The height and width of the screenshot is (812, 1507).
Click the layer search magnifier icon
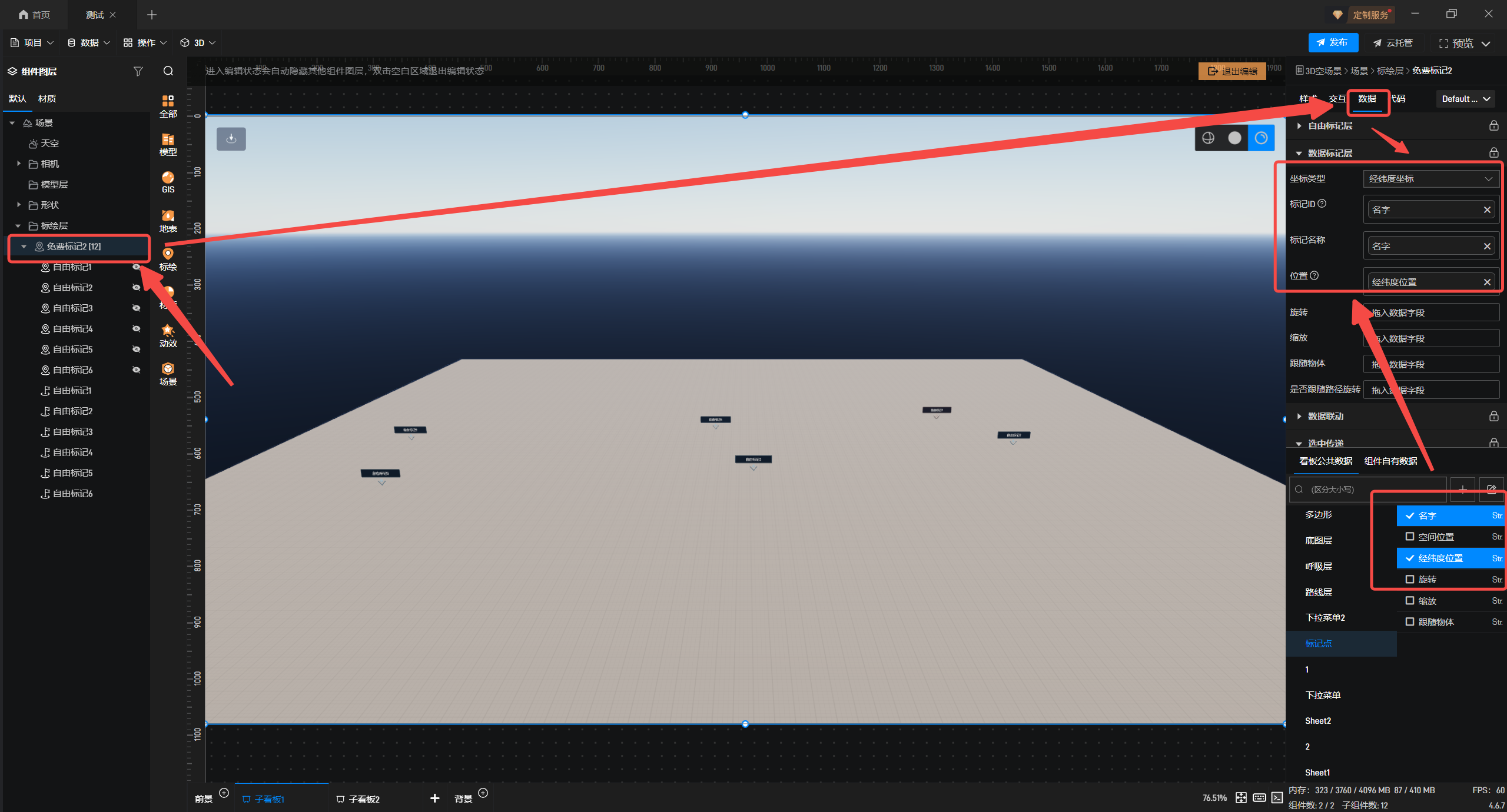168,71
